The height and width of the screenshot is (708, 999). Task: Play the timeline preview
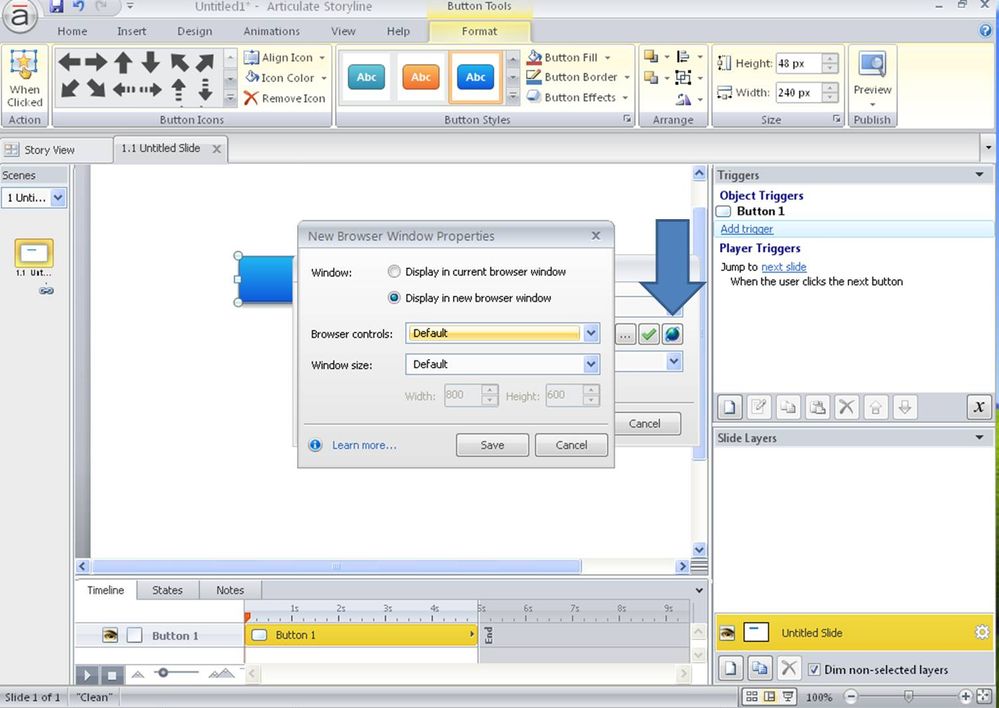point(87,675)
